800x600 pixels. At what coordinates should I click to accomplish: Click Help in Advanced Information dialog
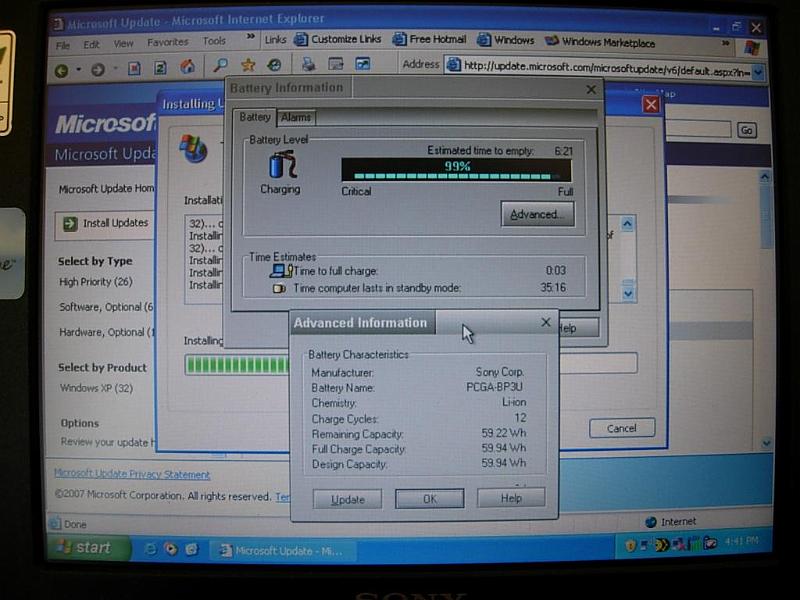511,498
